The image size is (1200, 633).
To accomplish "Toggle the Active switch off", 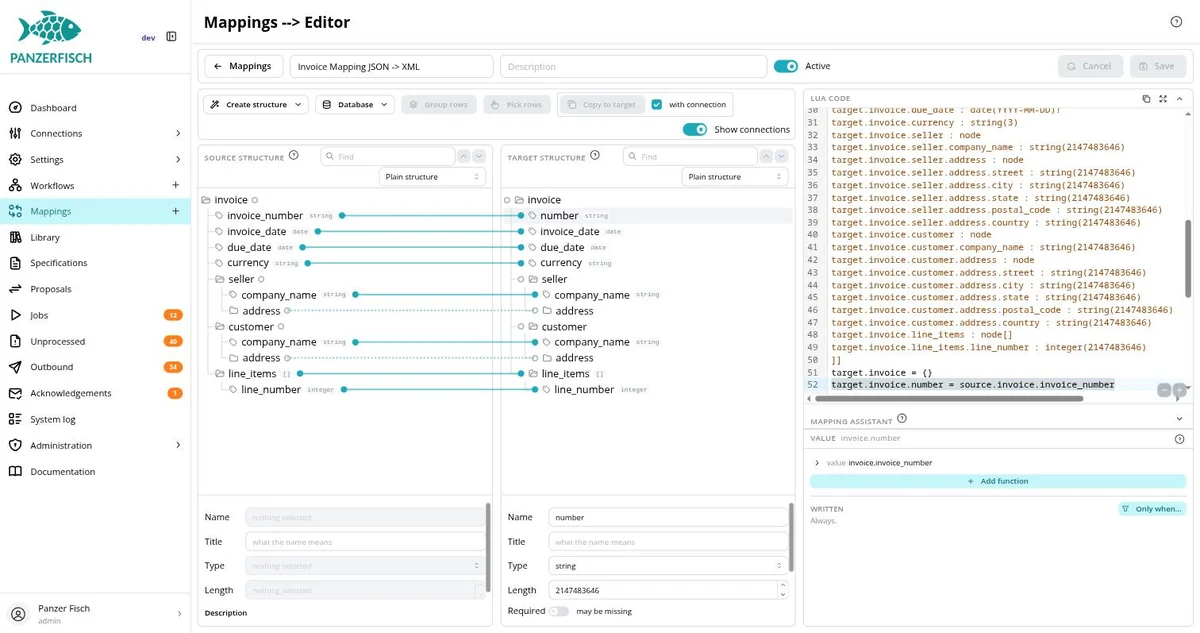I will (x=786, y=66).
